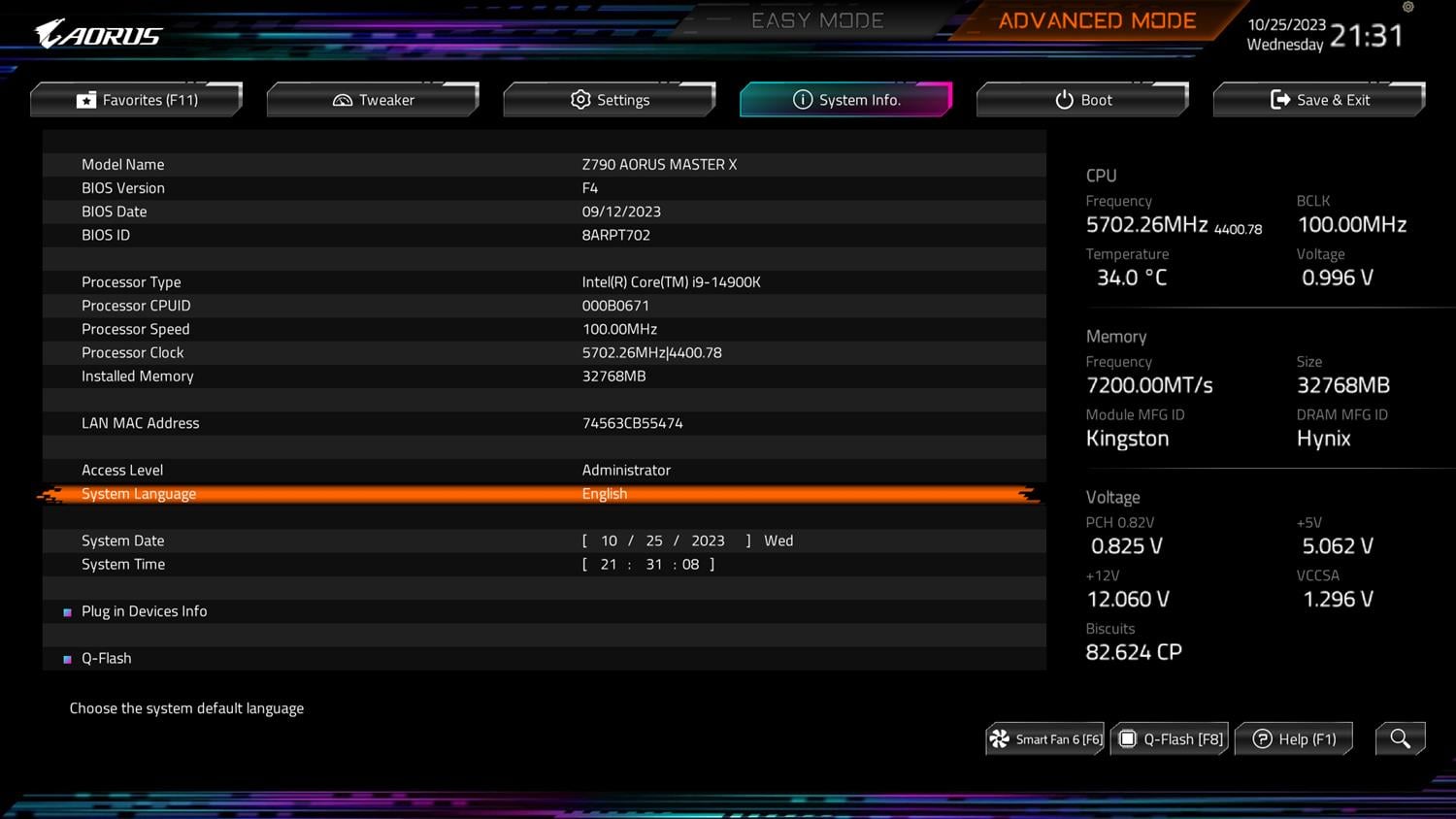Open the Settings tab
Image resolution: width=1456 pixels, height=819 pixels.
pos(610,100)
